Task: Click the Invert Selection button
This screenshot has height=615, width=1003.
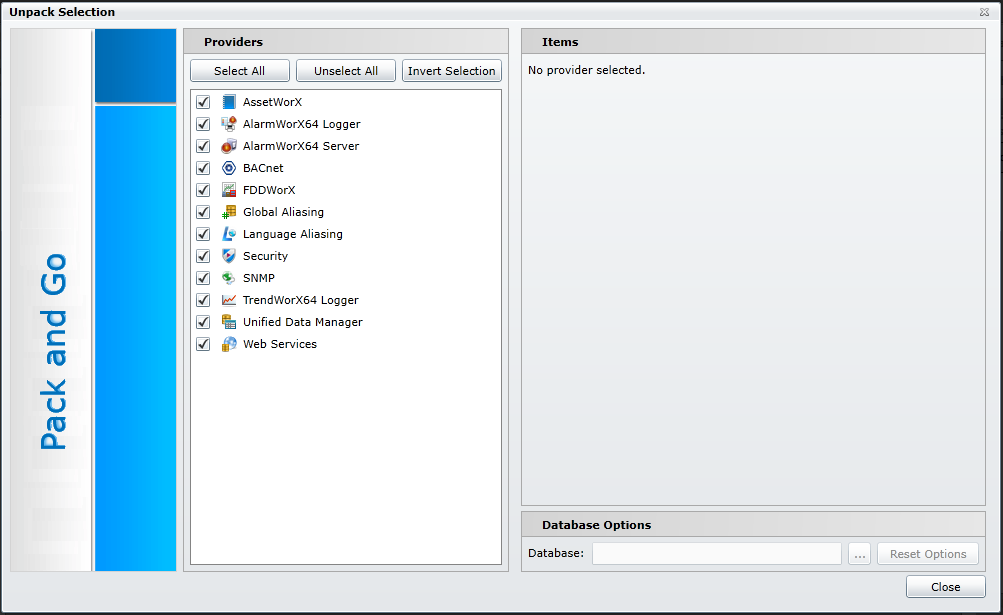Action: [451, 71]
